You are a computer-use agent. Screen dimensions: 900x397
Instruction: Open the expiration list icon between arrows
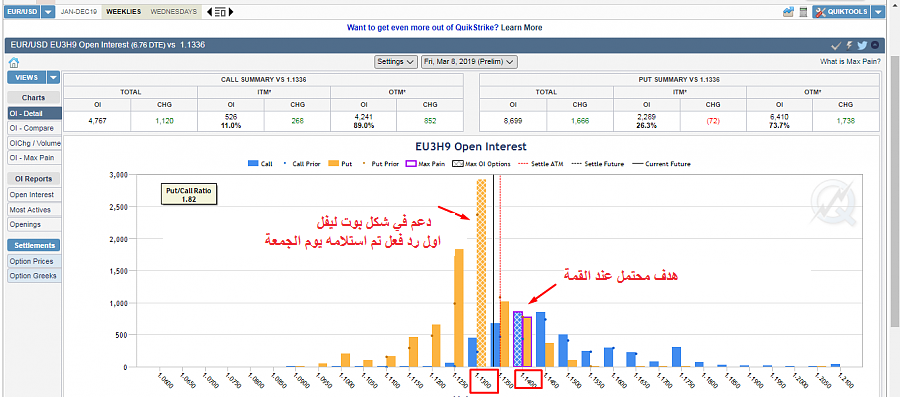pos(220,12)
